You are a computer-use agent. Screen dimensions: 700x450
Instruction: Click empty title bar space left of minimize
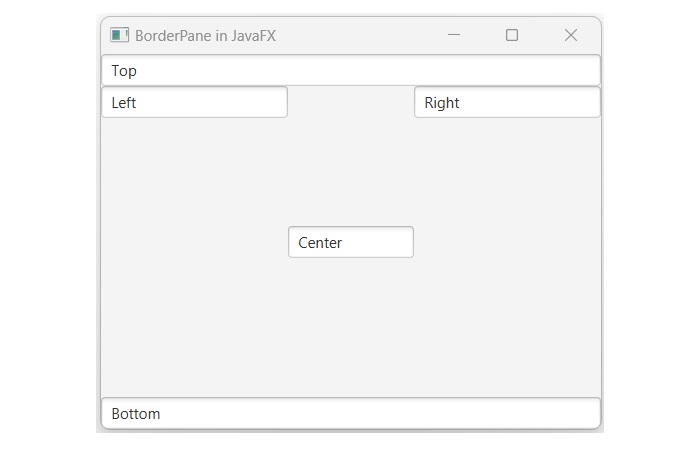360,35
